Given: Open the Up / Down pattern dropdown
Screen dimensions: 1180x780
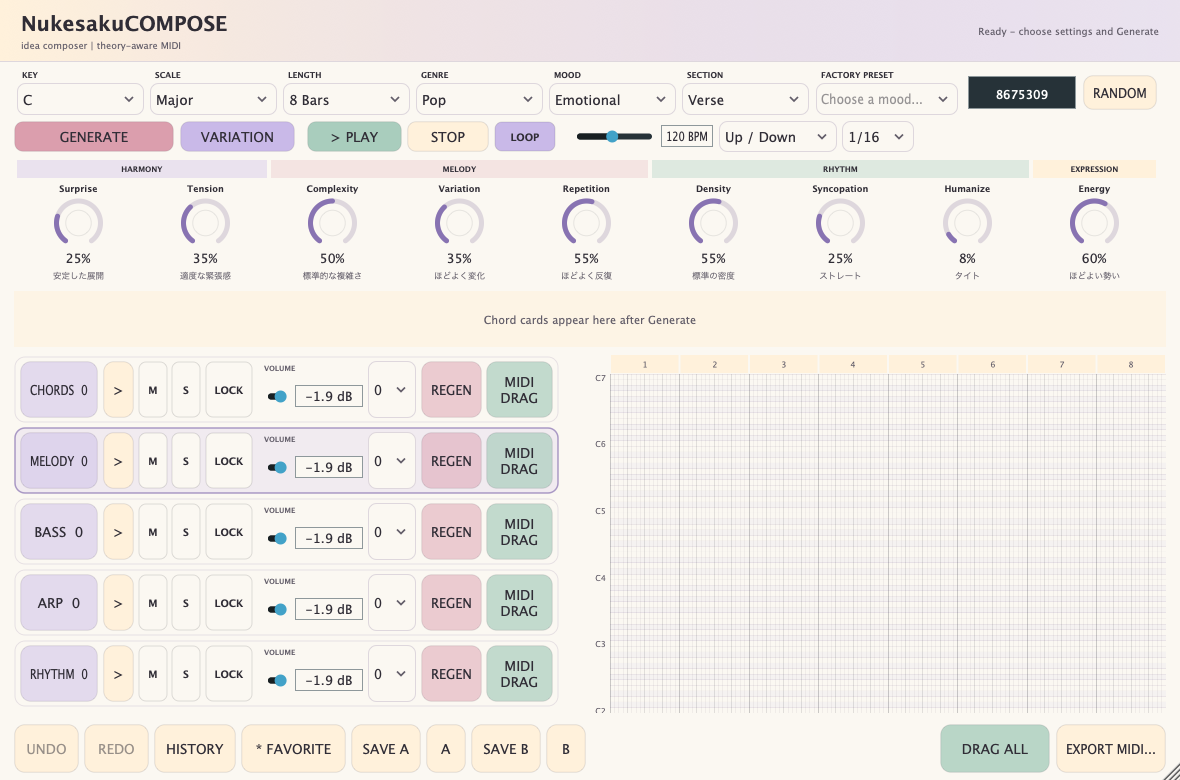Looking at the screenshot, I should [777, 137].
